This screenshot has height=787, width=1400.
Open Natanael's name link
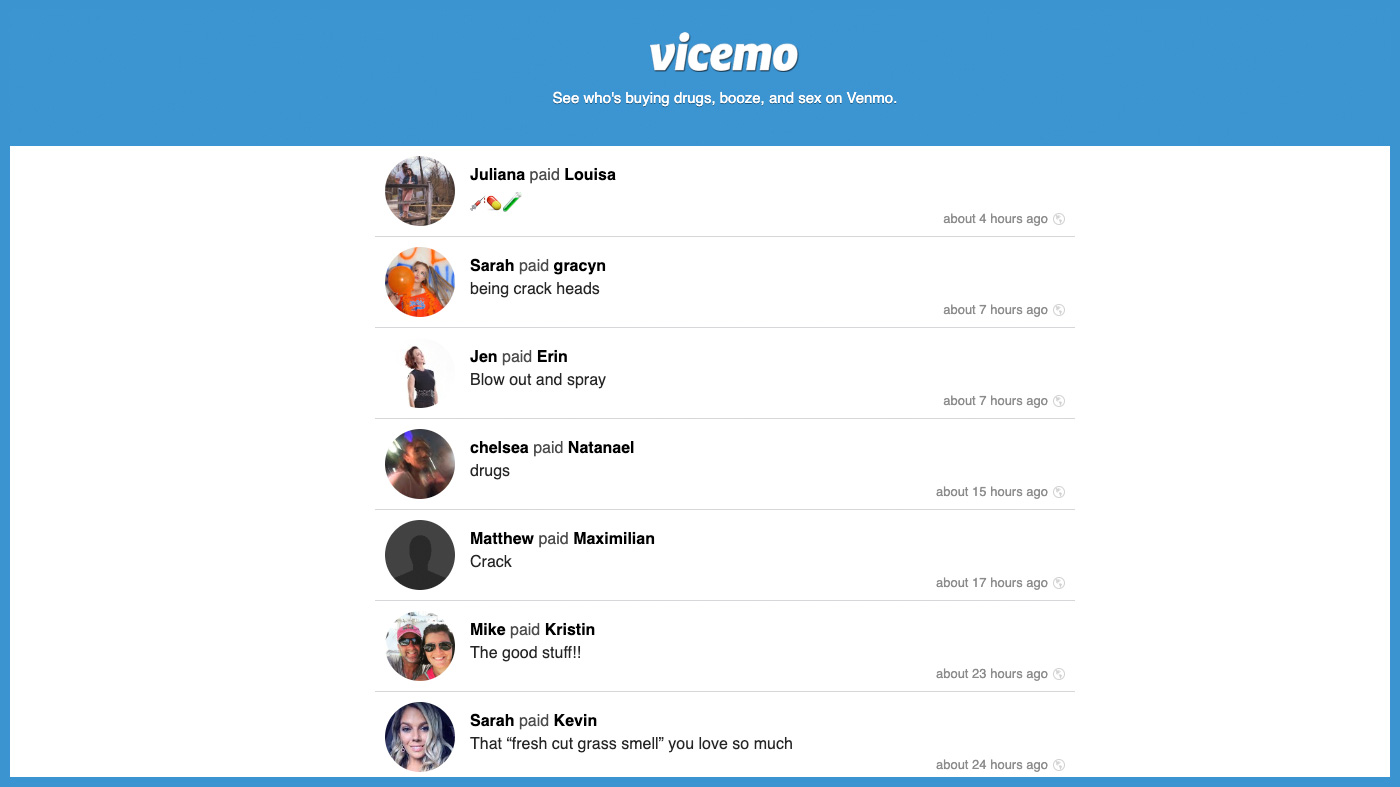[x=601, y=447]
